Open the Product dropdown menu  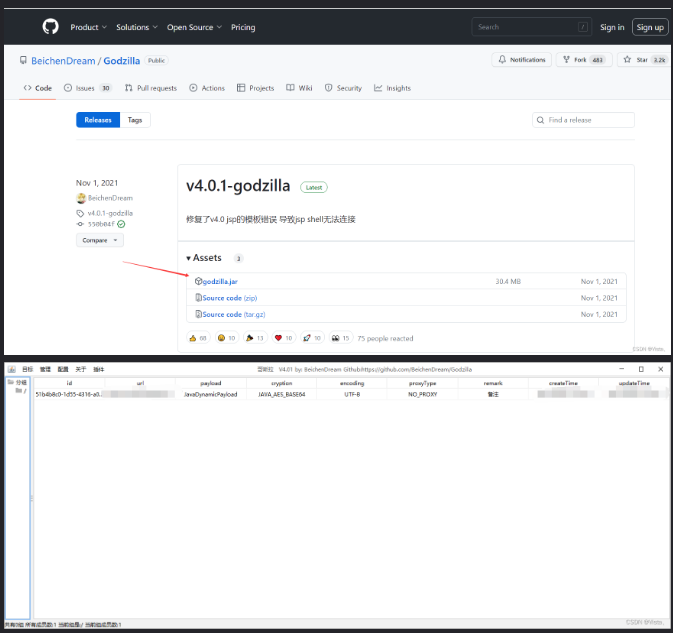[x=88, y=27]
